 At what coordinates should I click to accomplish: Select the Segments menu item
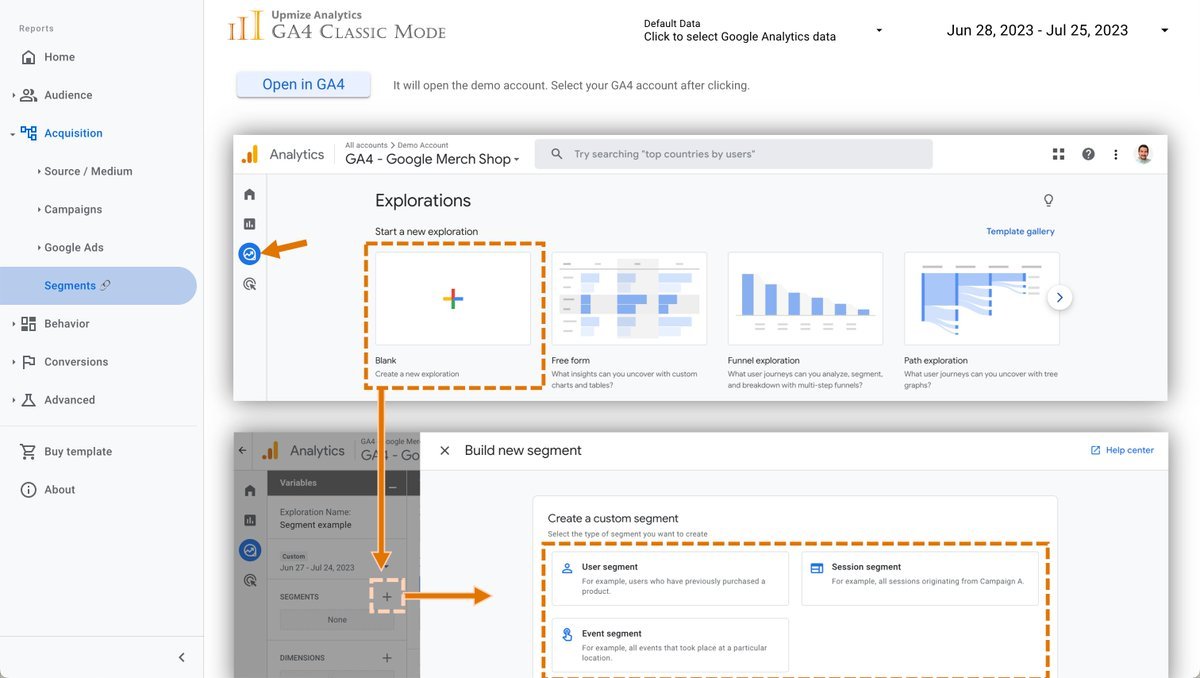98,285
